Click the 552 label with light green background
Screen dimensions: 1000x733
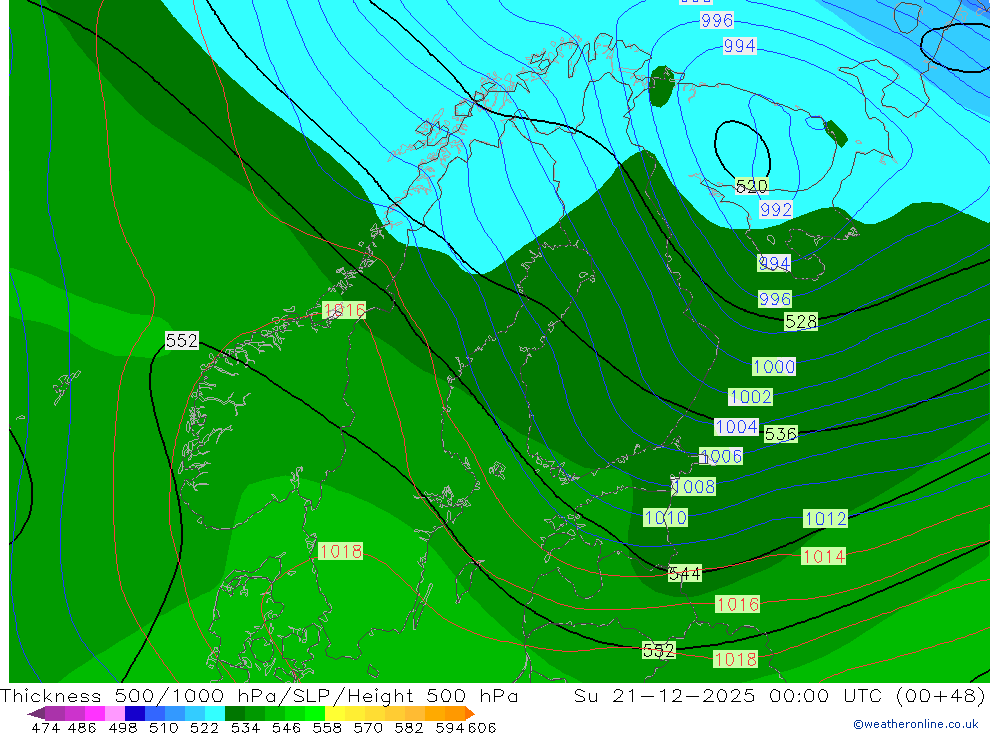coord(658,650)
